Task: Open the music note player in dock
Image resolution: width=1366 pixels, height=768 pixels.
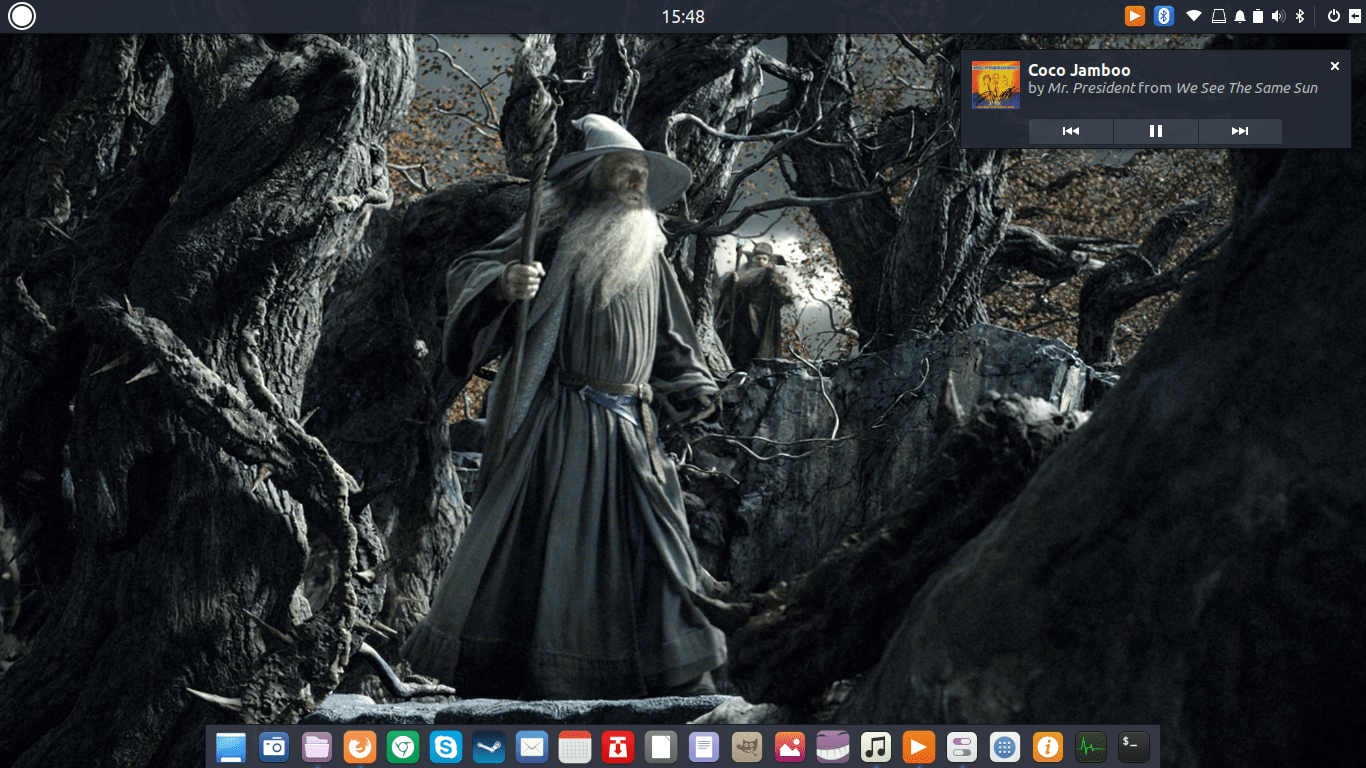Action: click(x=876, y=747)
